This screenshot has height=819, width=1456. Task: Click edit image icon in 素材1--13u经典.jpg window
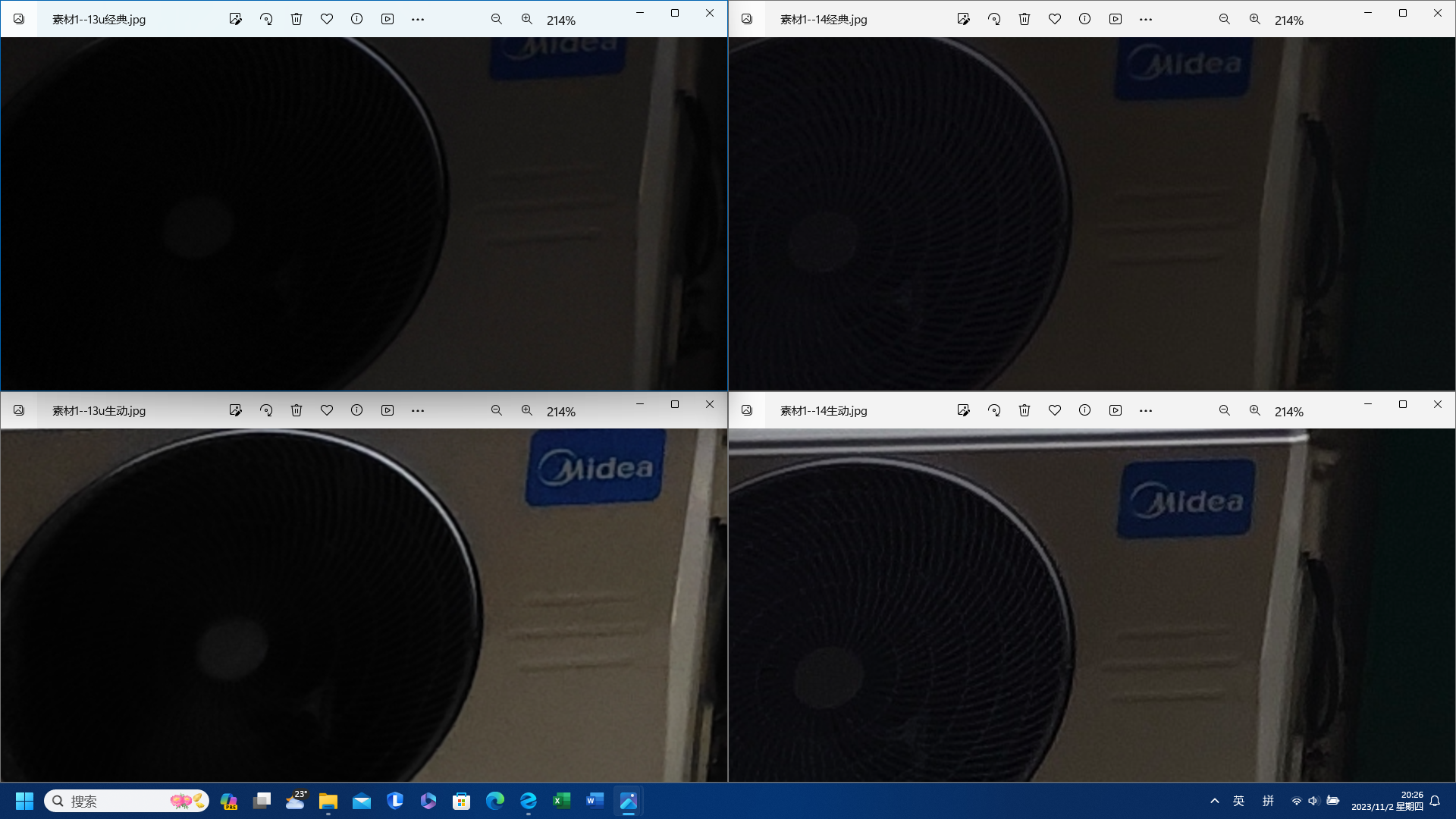pyautogui.click(x=235, y=19)
